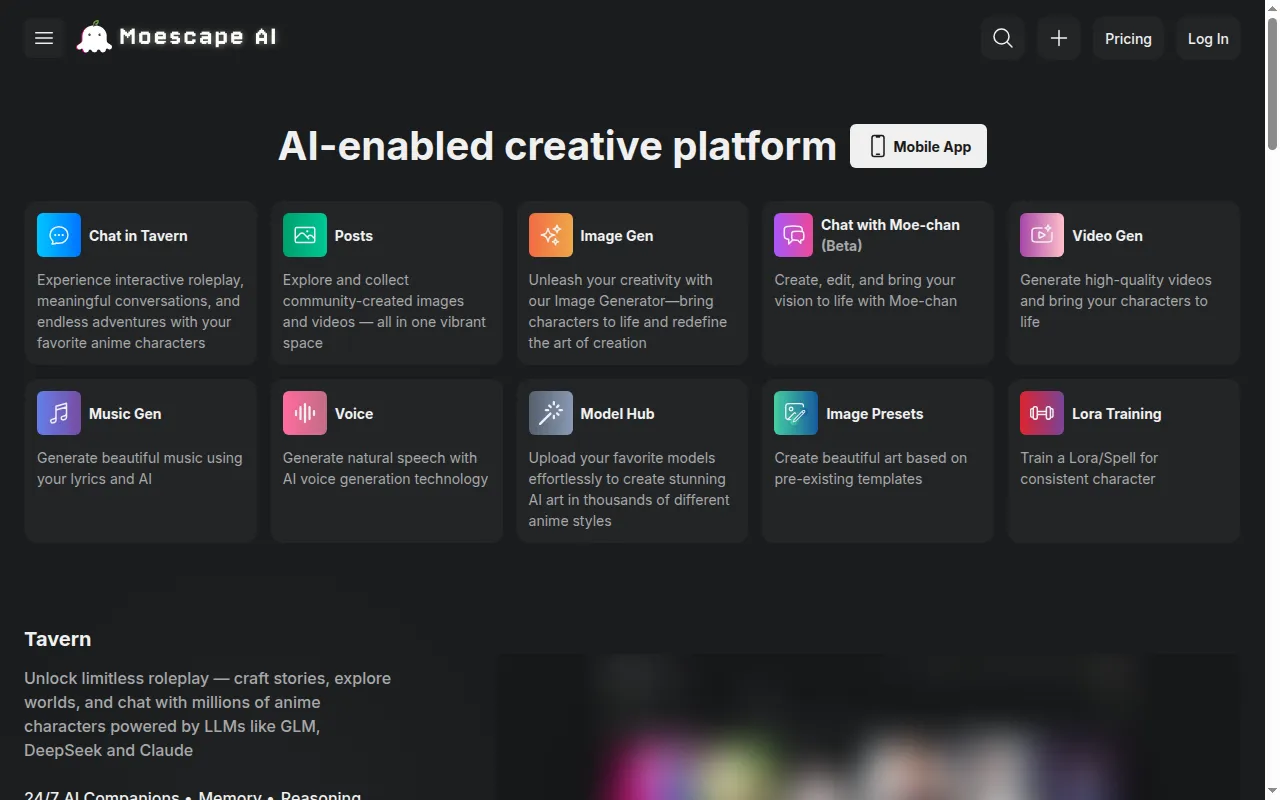This screenshot has height=800, width=1280.
Task: Click 'Train a Lora/Spell' description text
Action: 1089,468
